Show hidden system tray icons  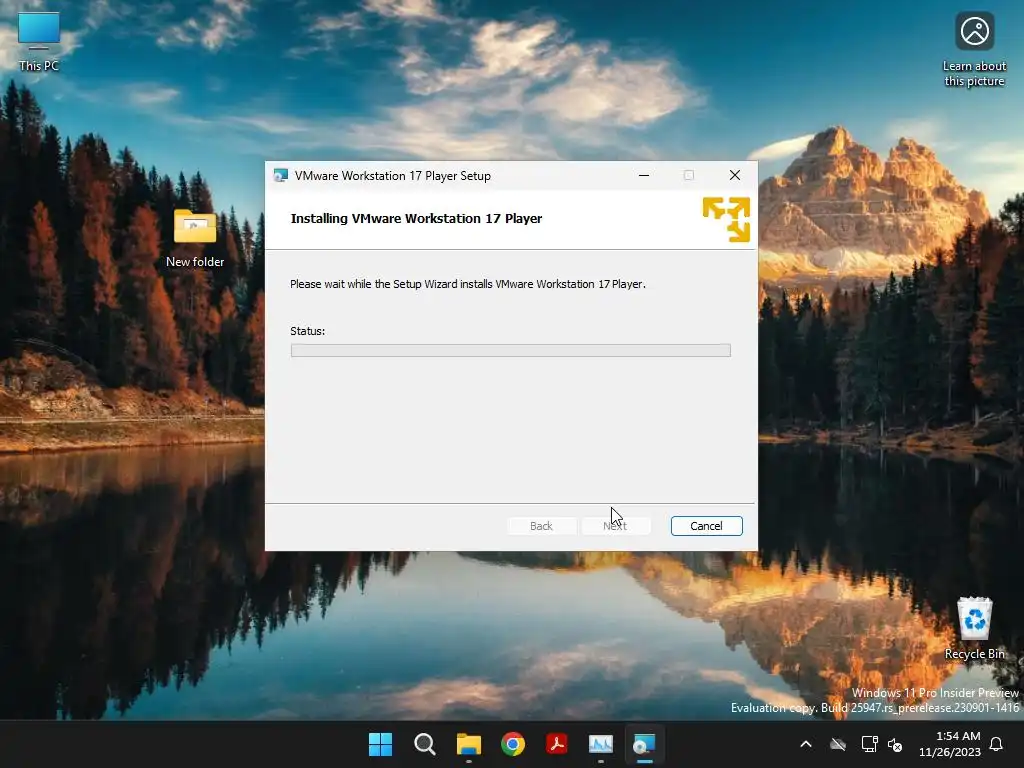pyautogui.click(x=806, y=744)
